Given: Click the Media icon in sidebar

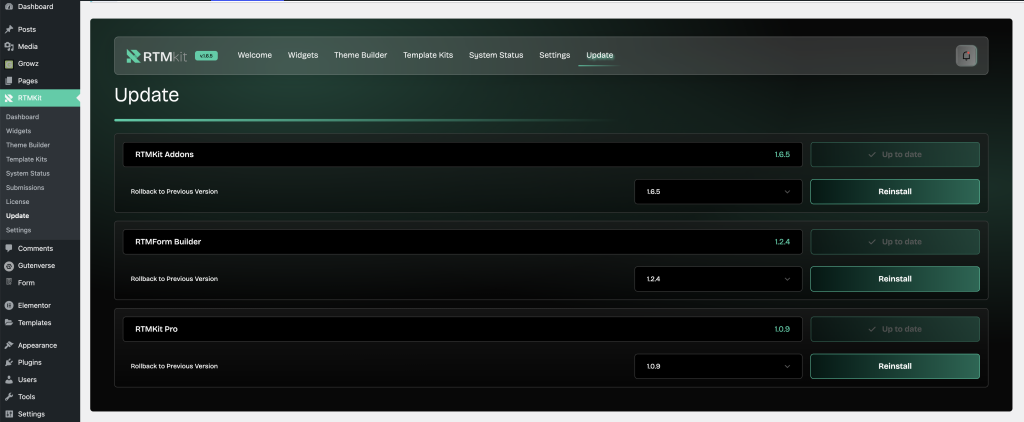Looking at the screenshot, I should pos(9,46).
